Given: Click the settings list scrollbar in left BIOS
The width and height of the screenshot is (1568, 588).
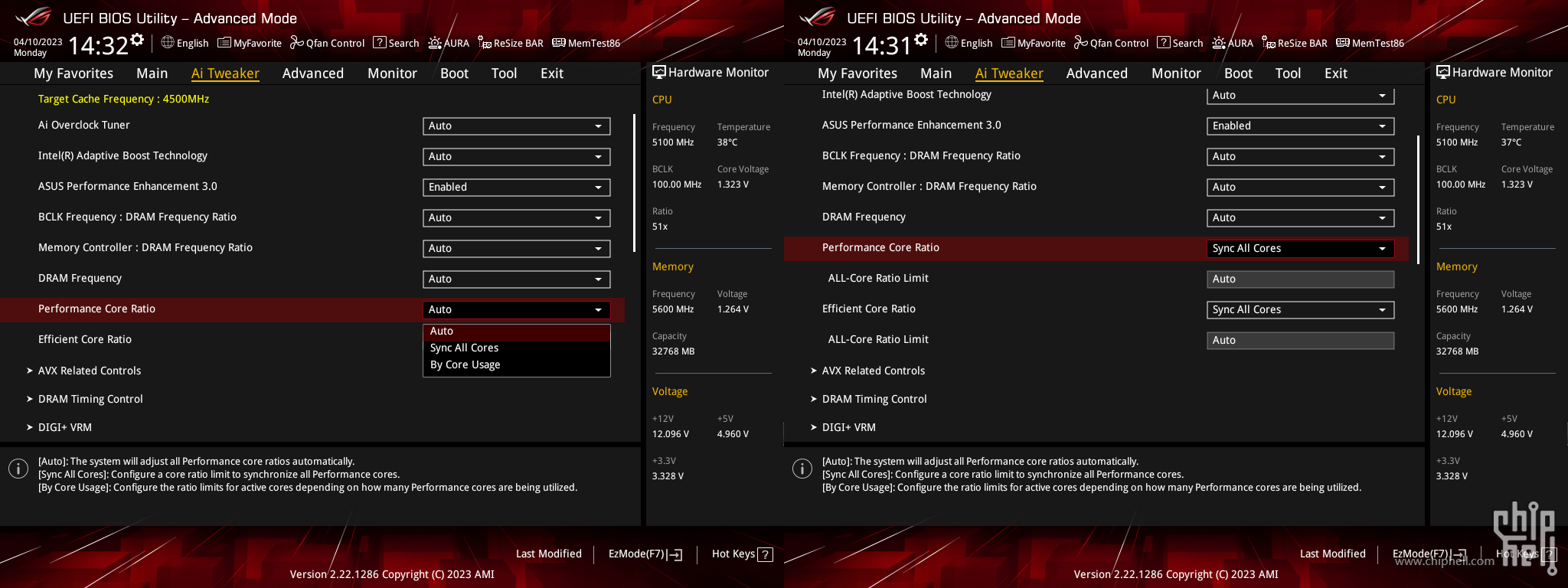Looking at the screenshot, I should pyautogui.click(x=634, y=183).
